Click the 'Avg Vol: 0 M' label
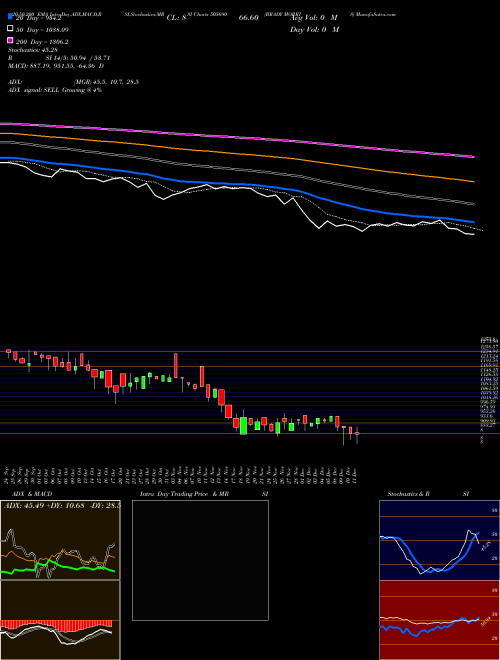 (314, 18)
